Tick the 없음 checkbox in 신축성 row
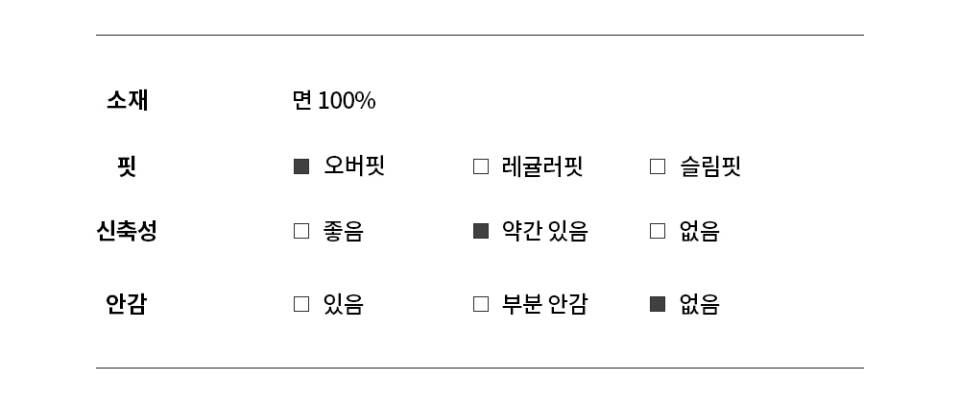 [x=657, y=232]
